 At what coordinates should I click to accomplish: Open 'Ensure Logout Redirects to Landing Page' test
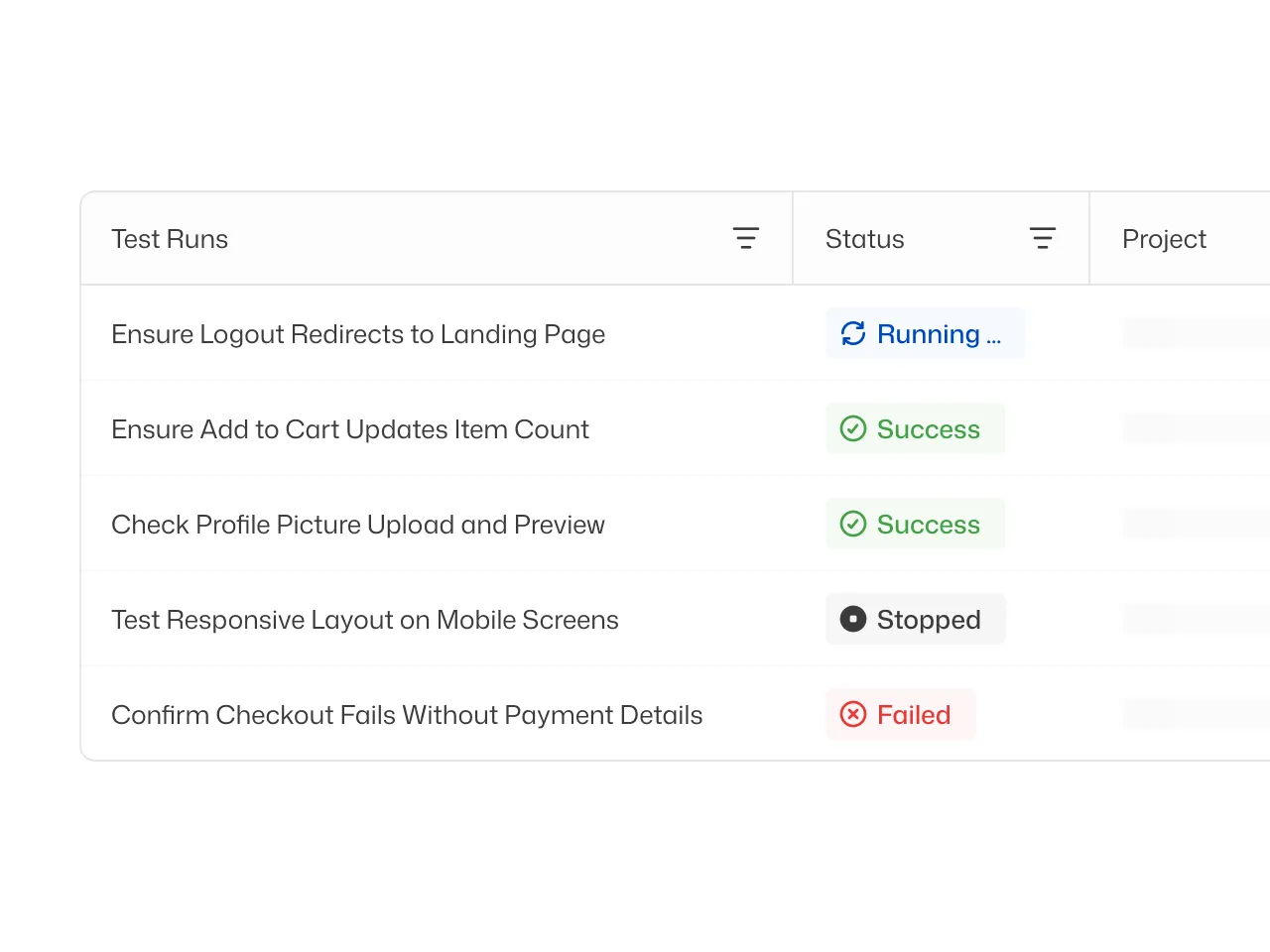(358, 334)
